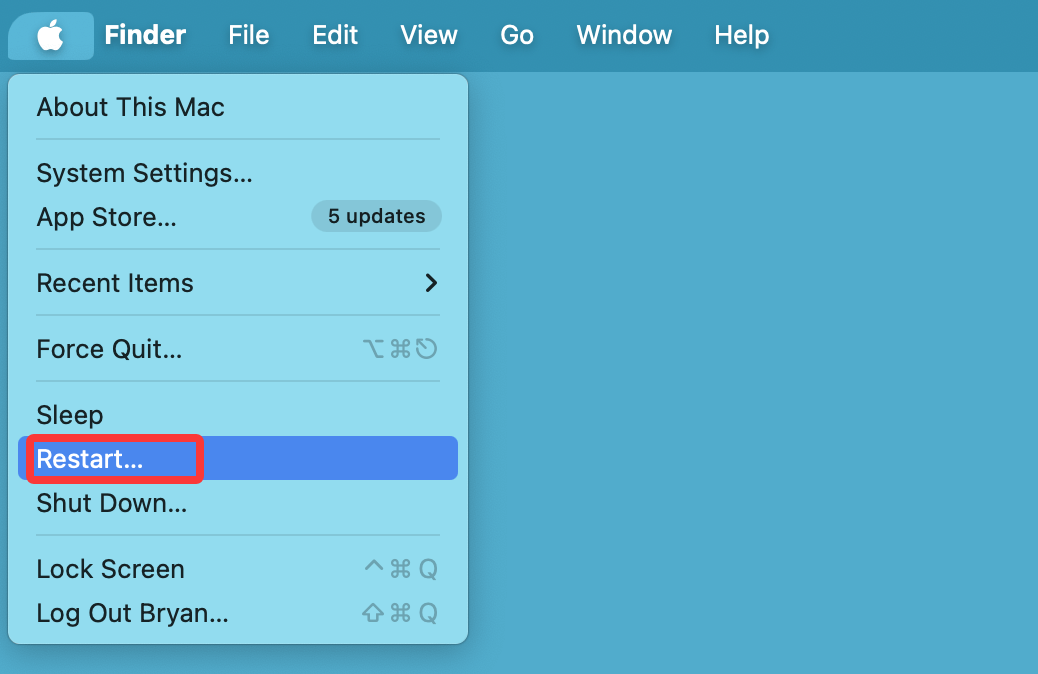Open the Go menu
Screen dimensions: 1038x674
coord(516,35)
